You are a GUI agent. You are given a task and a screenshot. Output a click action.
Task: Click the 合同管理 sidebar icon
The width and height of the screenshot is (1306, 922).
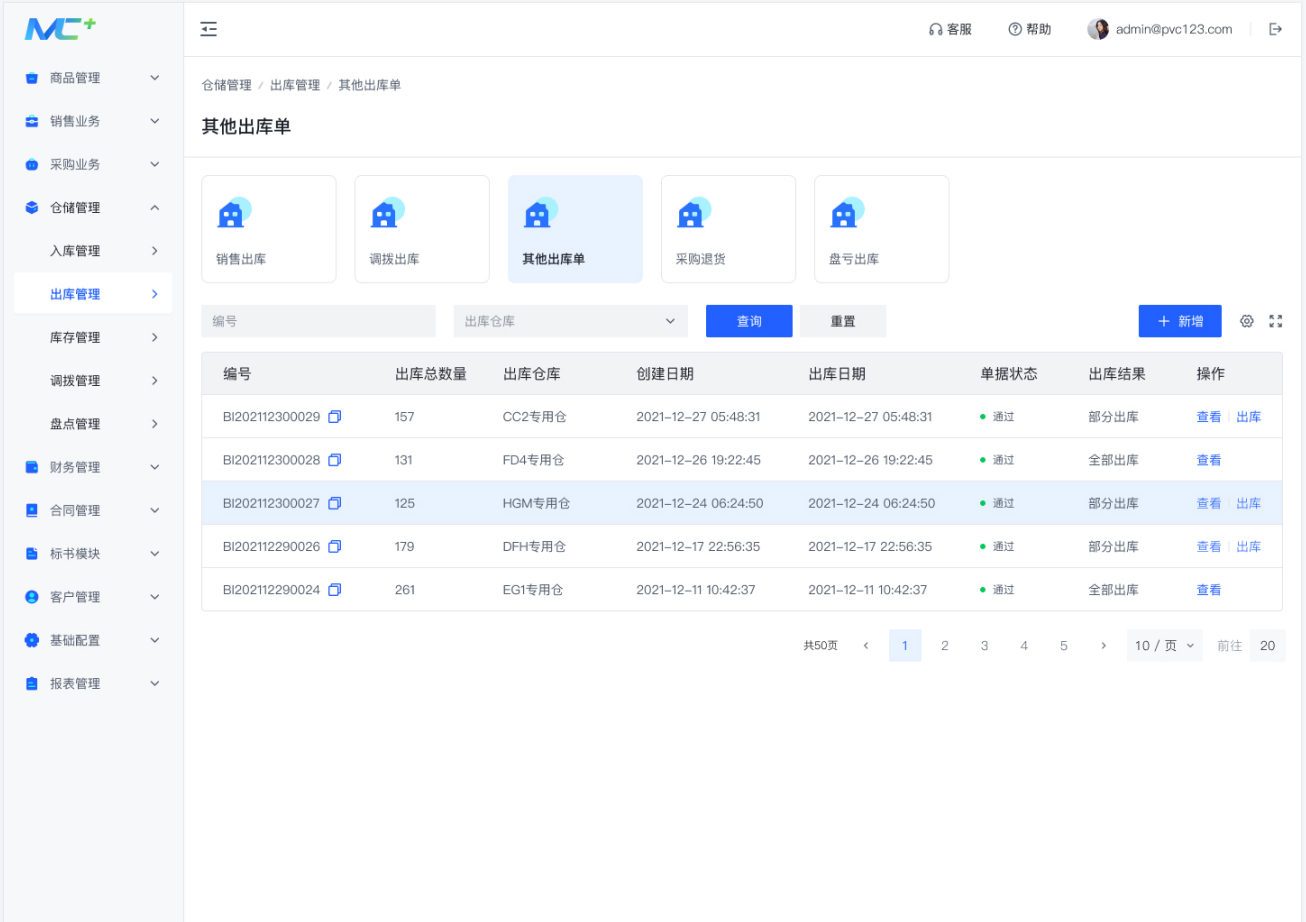pos(32,510)
